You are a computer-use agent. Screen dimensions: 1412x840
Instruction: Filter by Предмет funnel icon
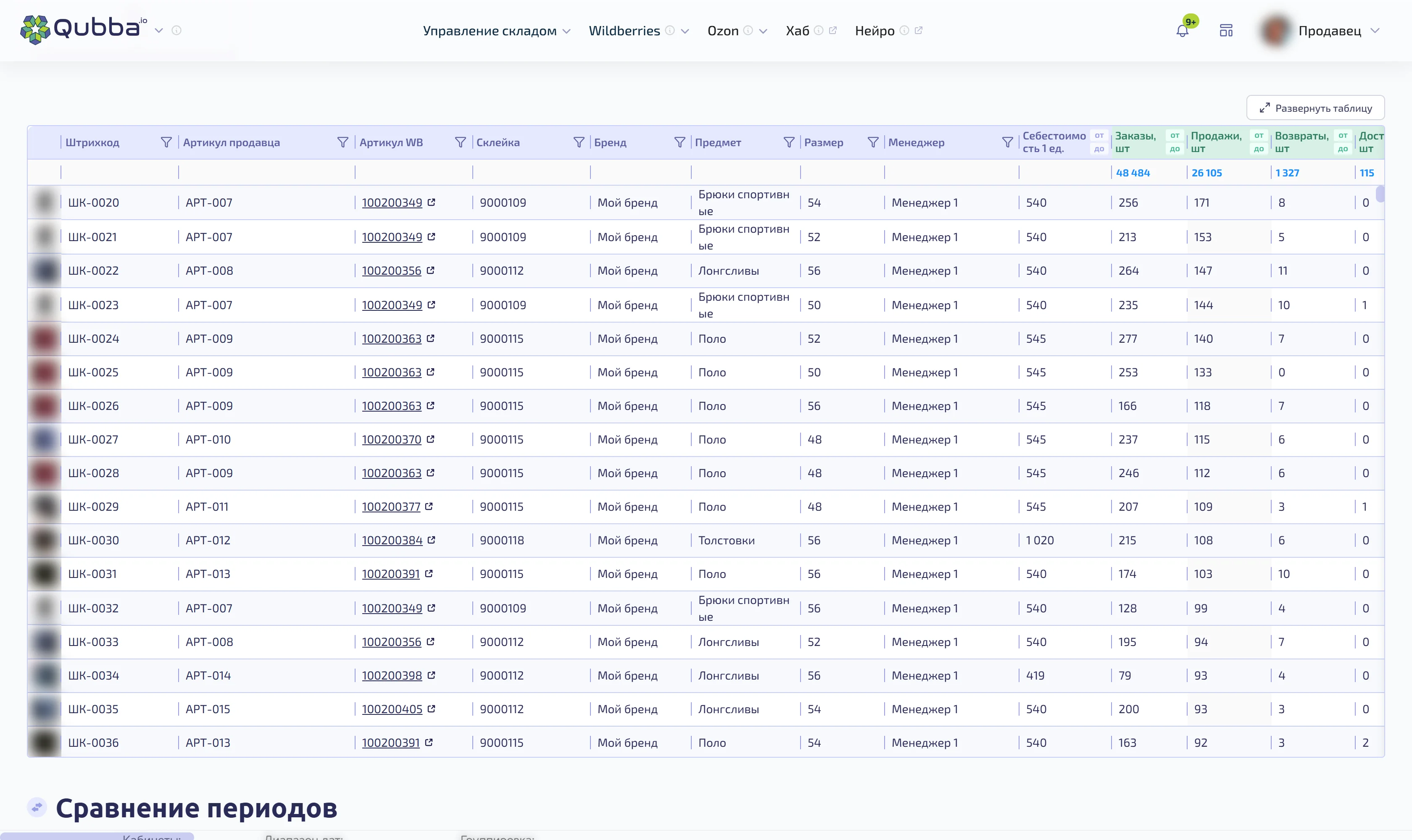(x=789, y=142)
